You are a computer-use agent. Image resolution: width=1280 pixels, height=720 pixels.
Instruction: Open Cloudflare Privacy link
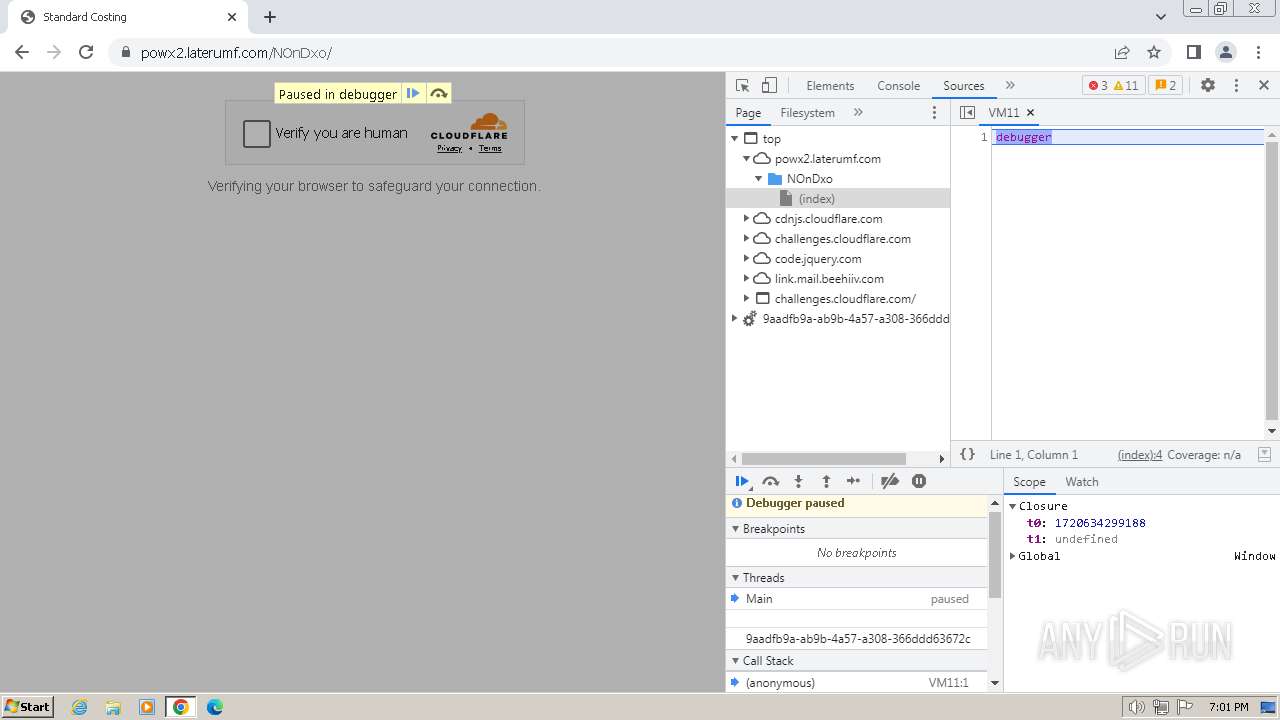click(x=449, y=149)
